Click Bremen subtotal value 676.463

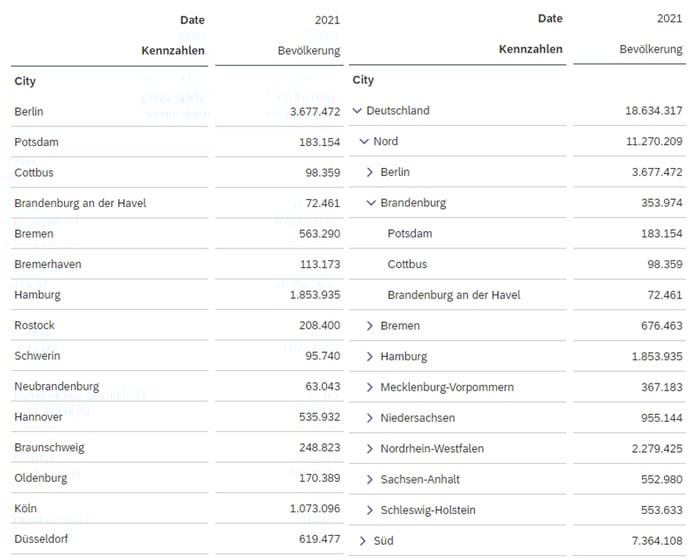tap(662, 326)
